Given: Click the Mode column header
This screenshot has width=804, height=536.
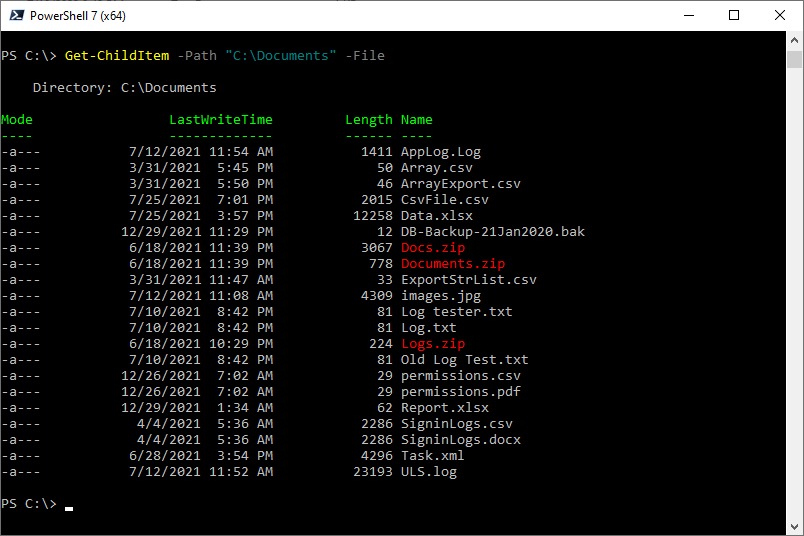Looking at the screenshot, I should click(16, 120).
